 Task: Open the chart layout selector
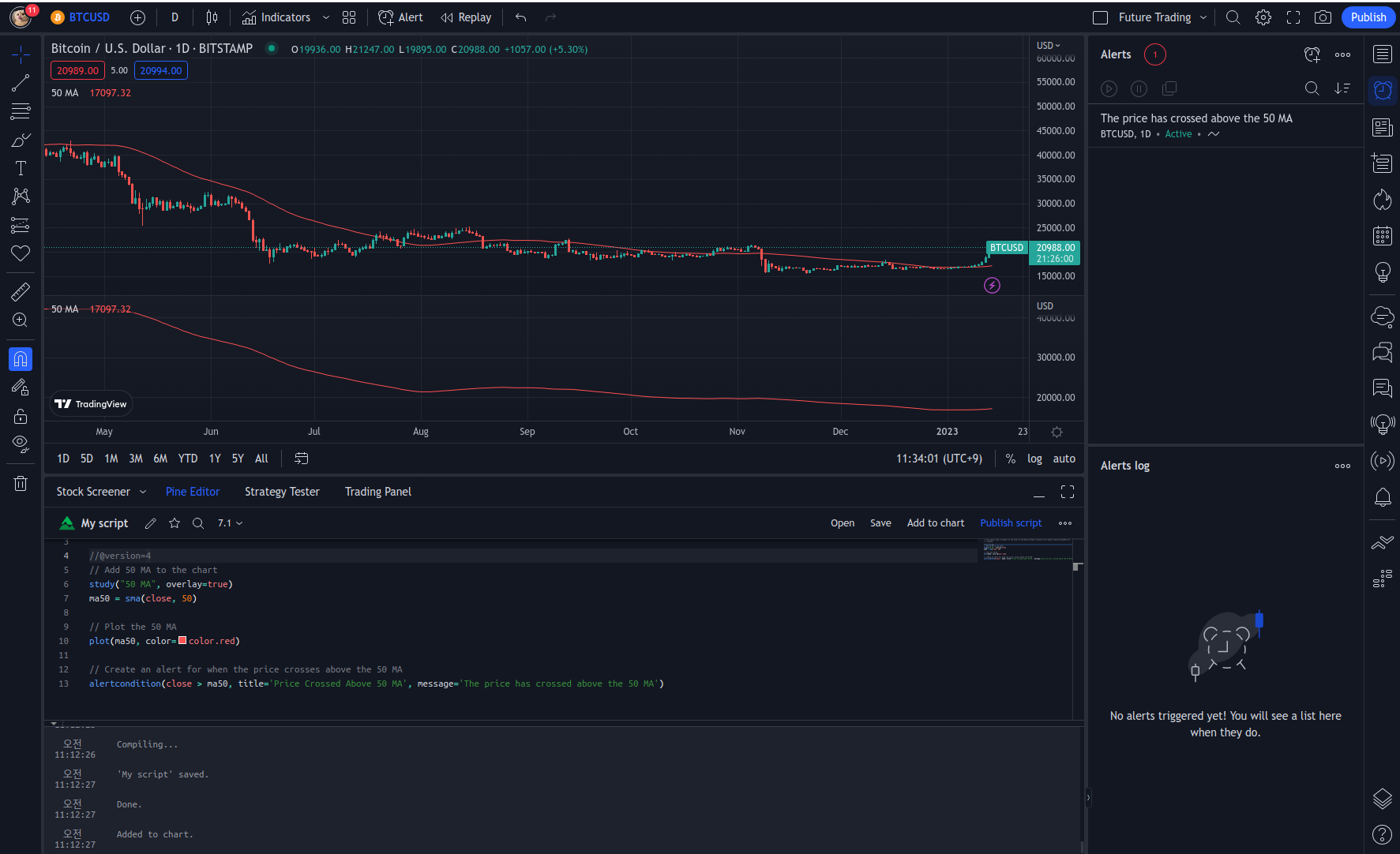(349, 17)
